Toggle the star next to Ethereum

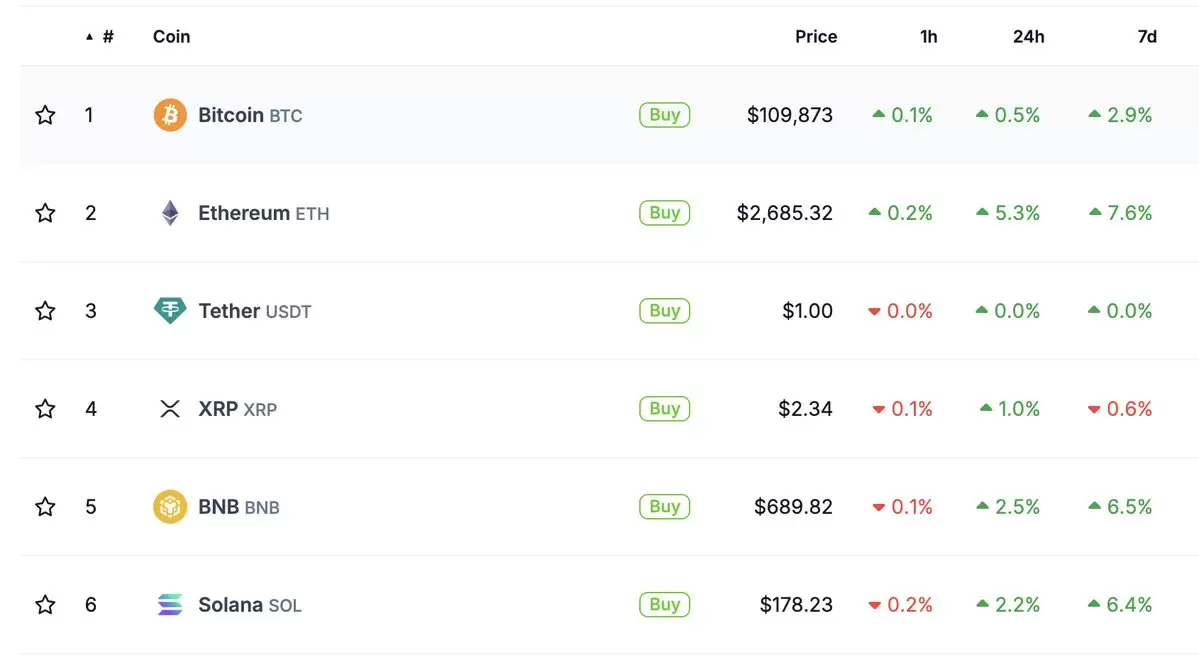(x=45, y=213)
